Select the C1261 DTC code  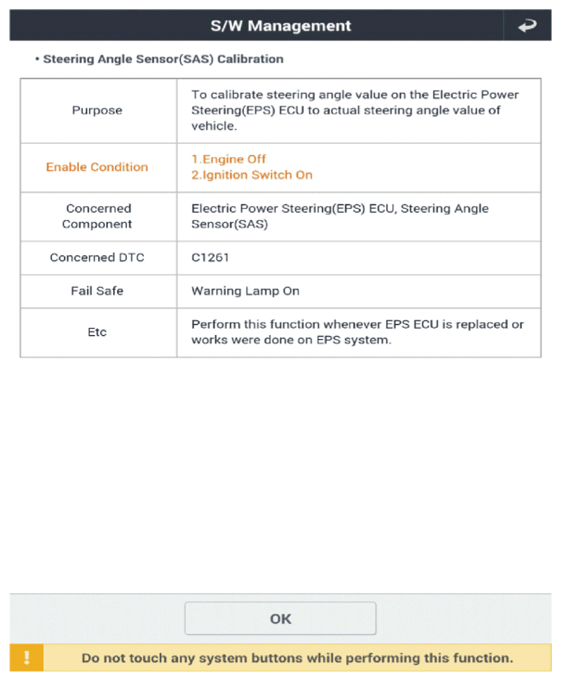point(210,258)
